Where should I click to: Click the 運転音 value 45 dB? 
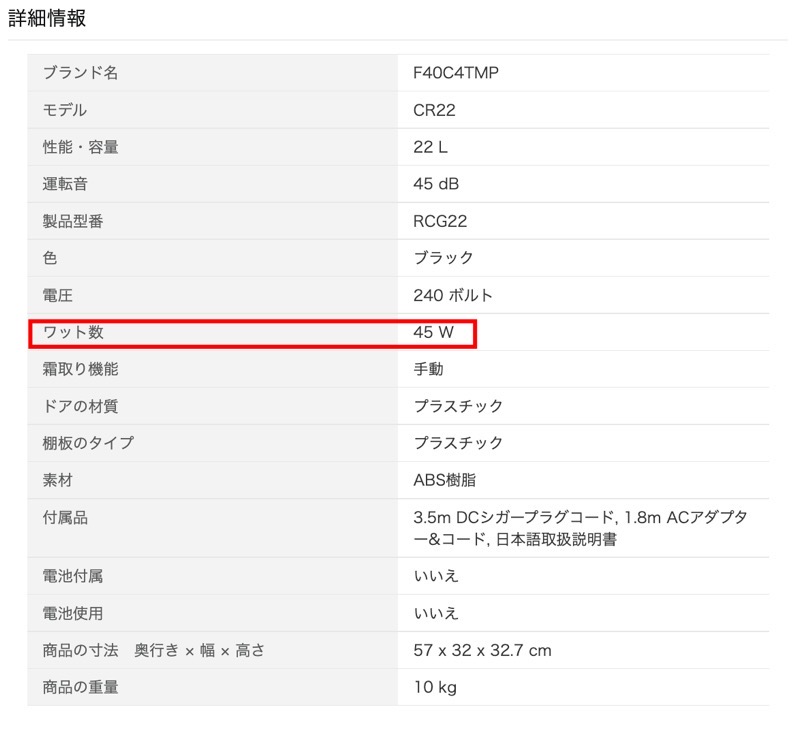click(436, 184)
